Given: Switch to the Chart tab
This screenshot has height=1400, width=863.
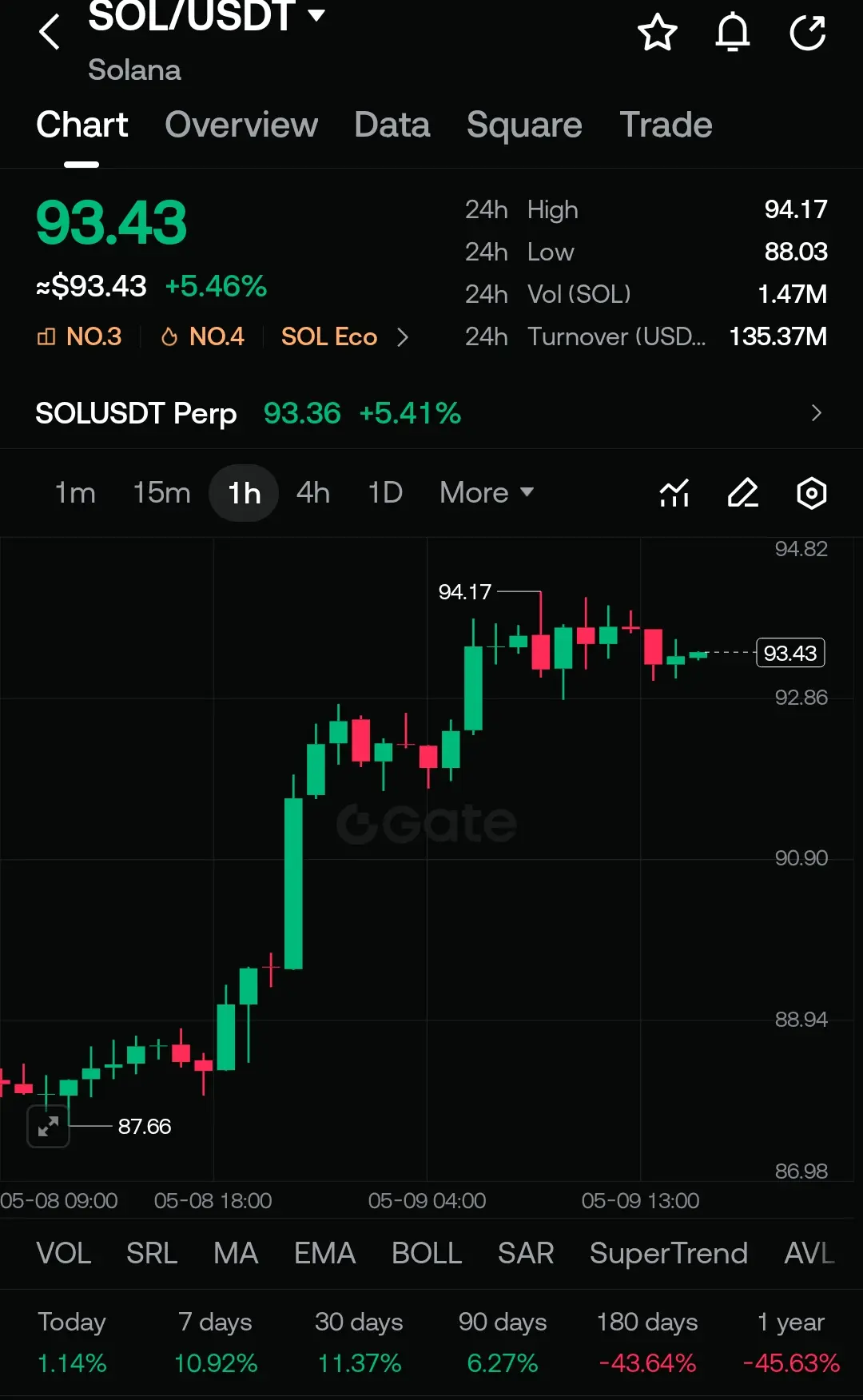Looking at the screenshot, I should [82, 125].
